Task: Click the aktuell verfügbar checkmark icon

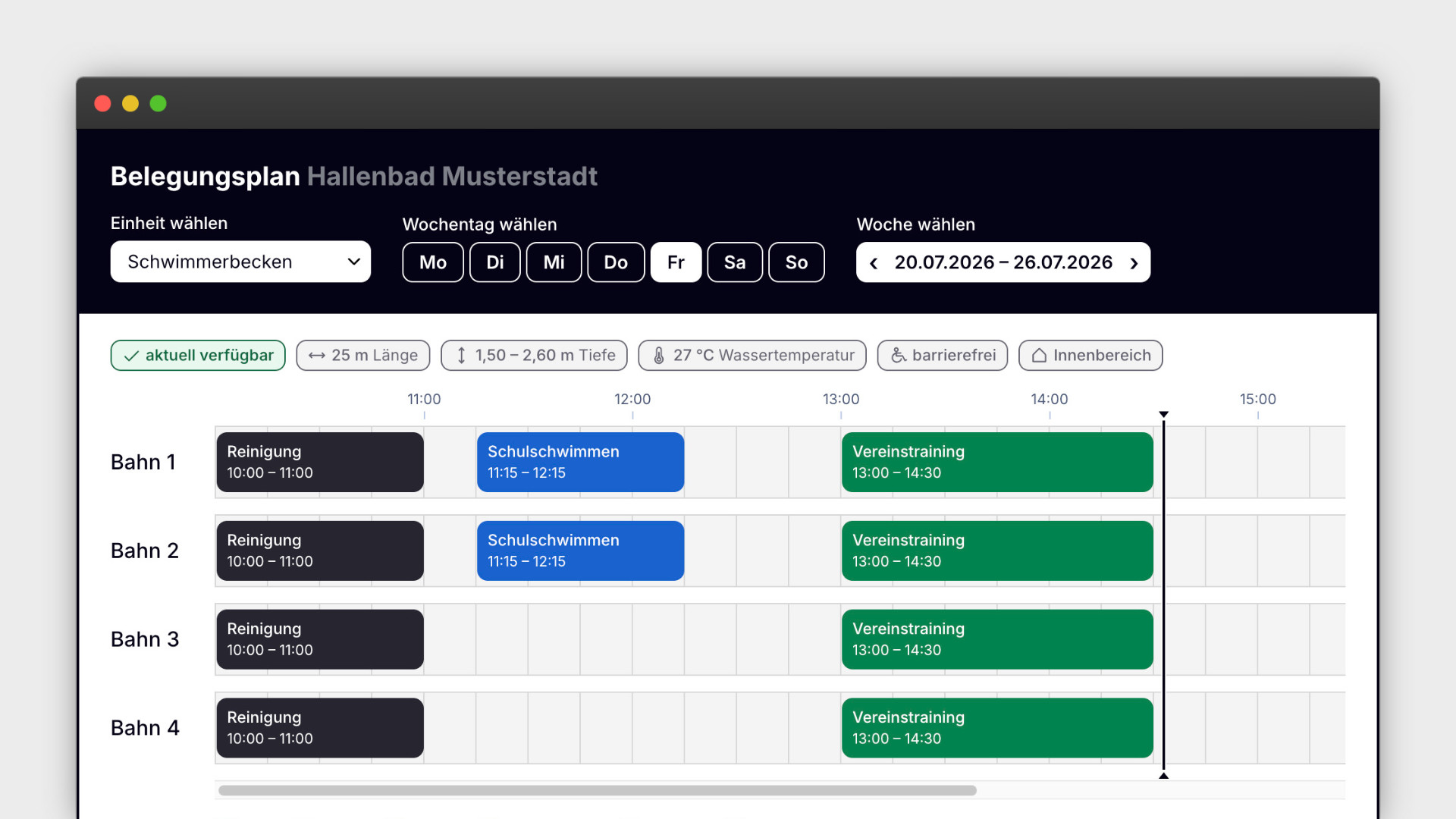Action: pos(131,356)
